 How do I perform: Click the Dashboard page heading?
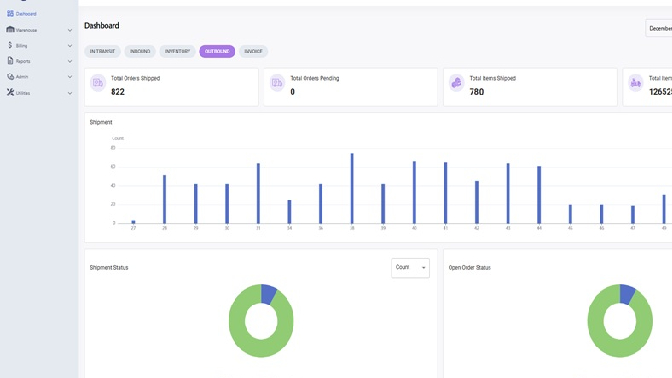102,26
